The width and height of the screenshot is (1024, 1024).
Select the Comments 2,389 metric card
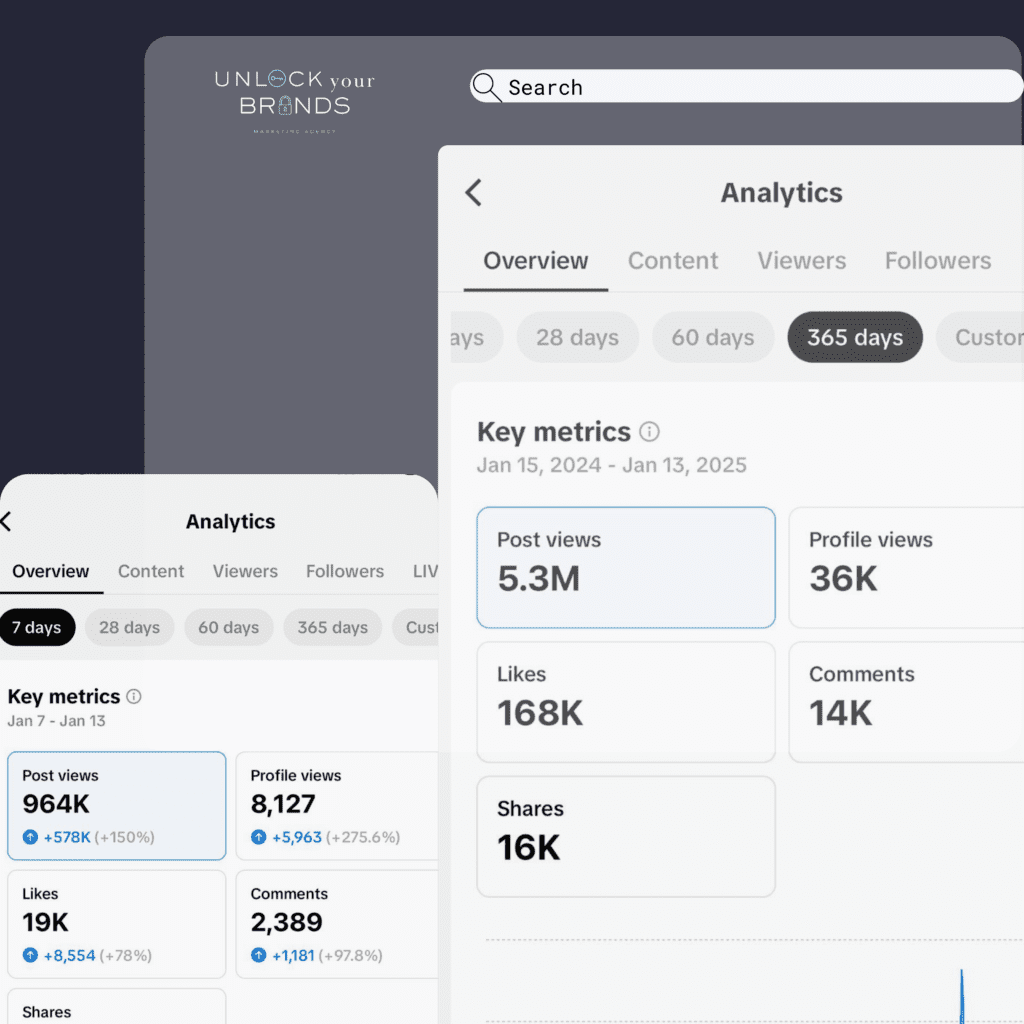336,923
